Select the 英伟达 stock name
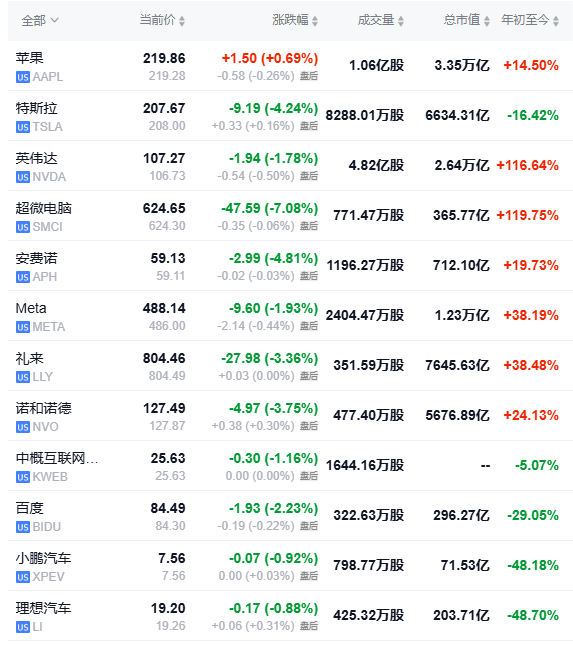 36,158
